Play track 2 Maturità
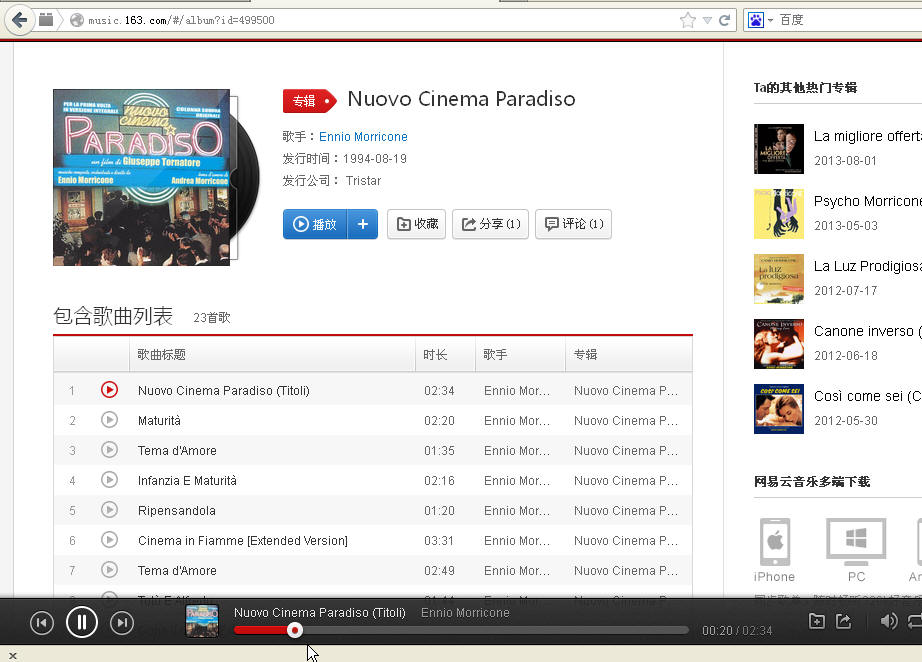Image resolution: width=922 pixels, height=662 pixels. pos(109,420)
